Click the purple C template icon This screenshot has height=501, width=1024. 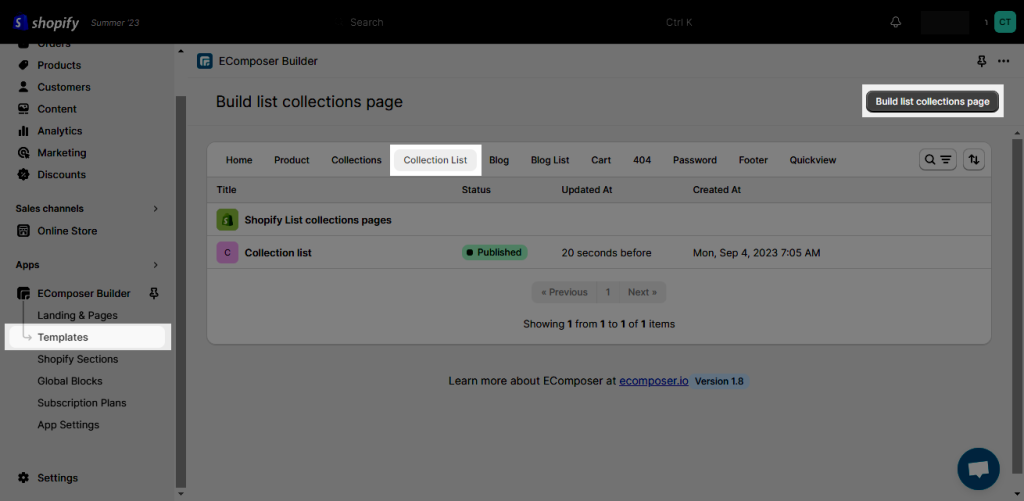pyautogui.click(x=227, y=253)
